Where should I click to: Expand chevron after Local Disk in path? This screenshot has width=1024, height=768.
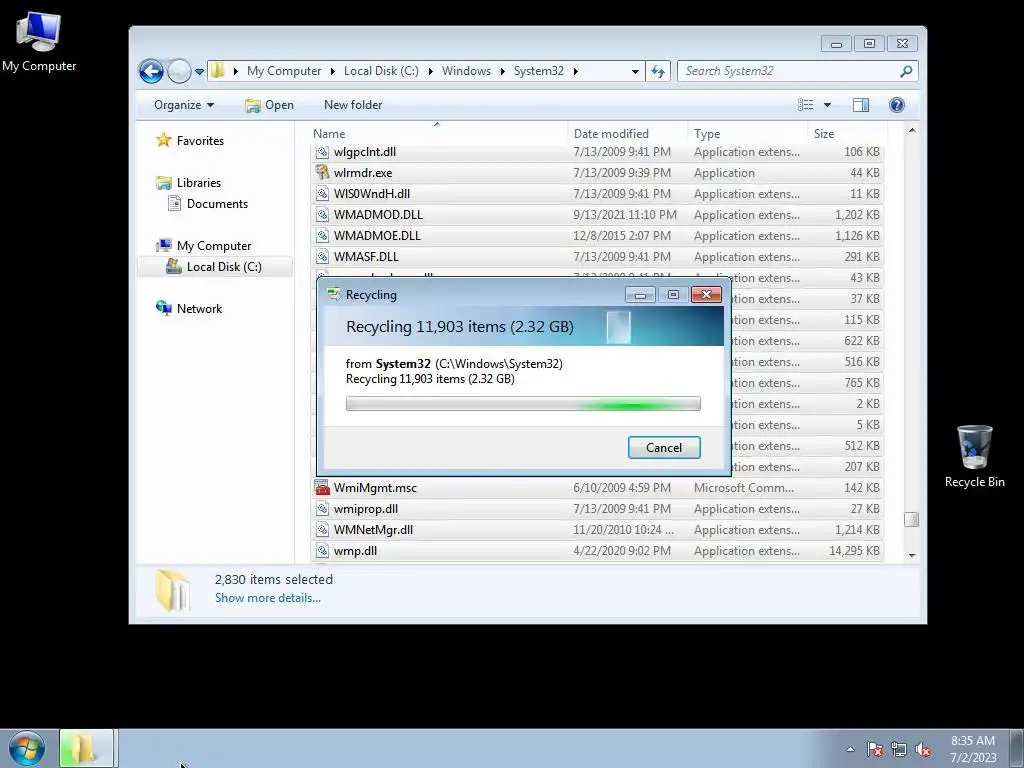(x=430, y=71)
